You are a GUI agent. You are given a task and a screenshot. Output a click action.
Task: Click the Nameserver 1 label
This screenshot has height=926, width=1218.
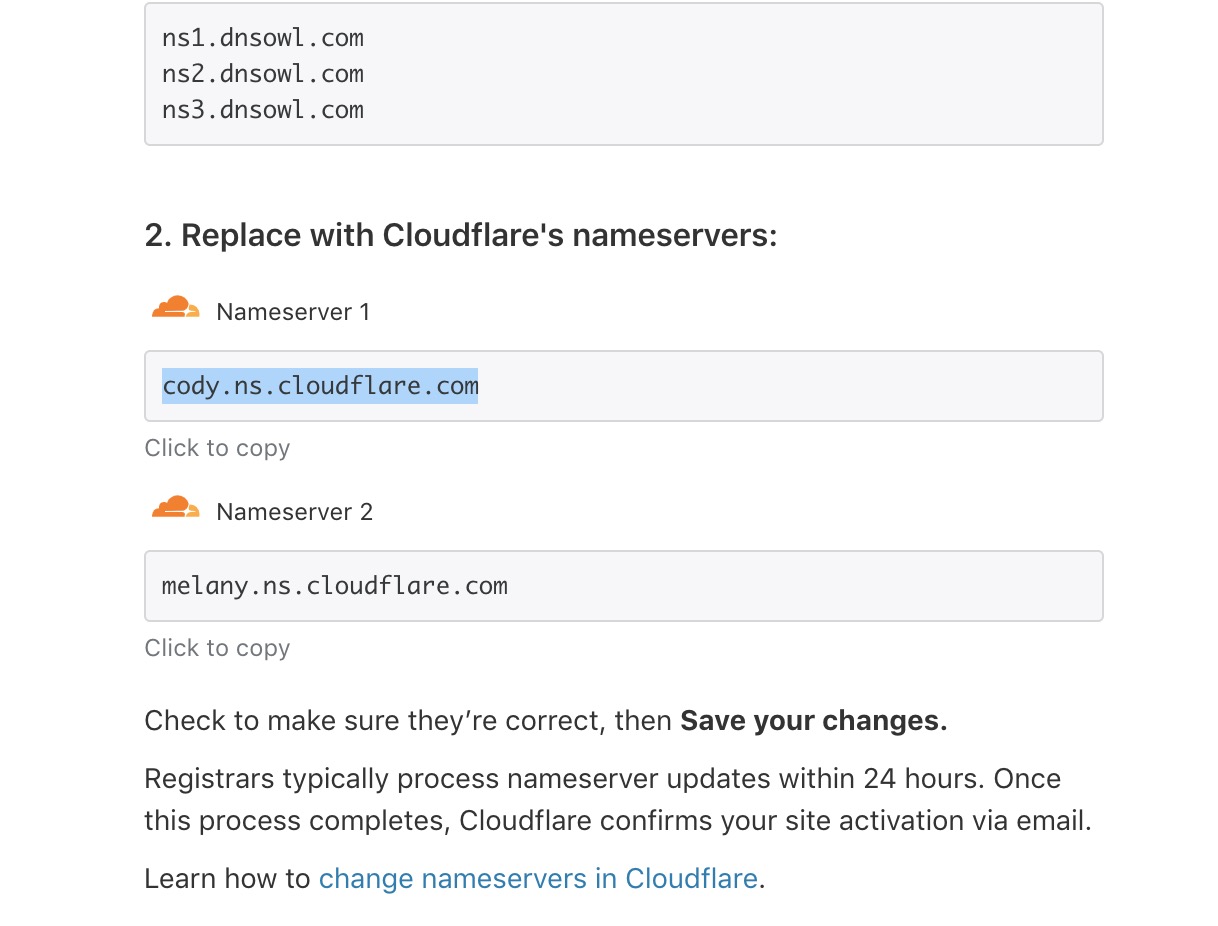pyautogui.click(x=293, y=312)
